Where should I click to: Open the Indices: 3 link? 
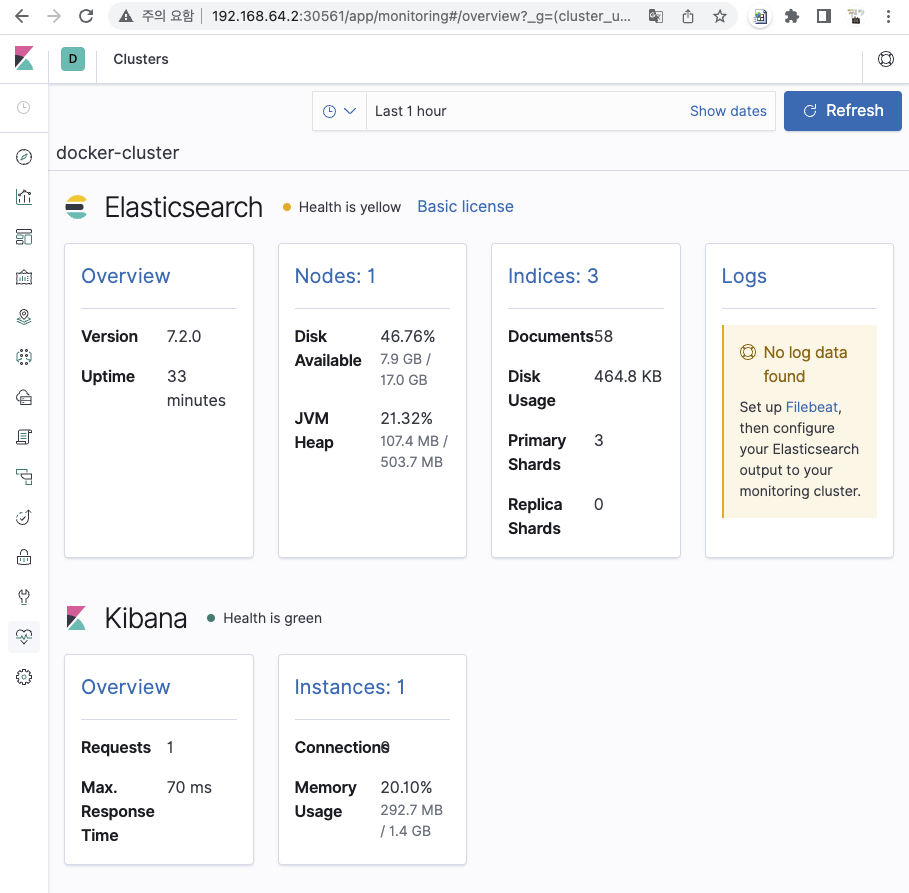[x=553, y=276]
